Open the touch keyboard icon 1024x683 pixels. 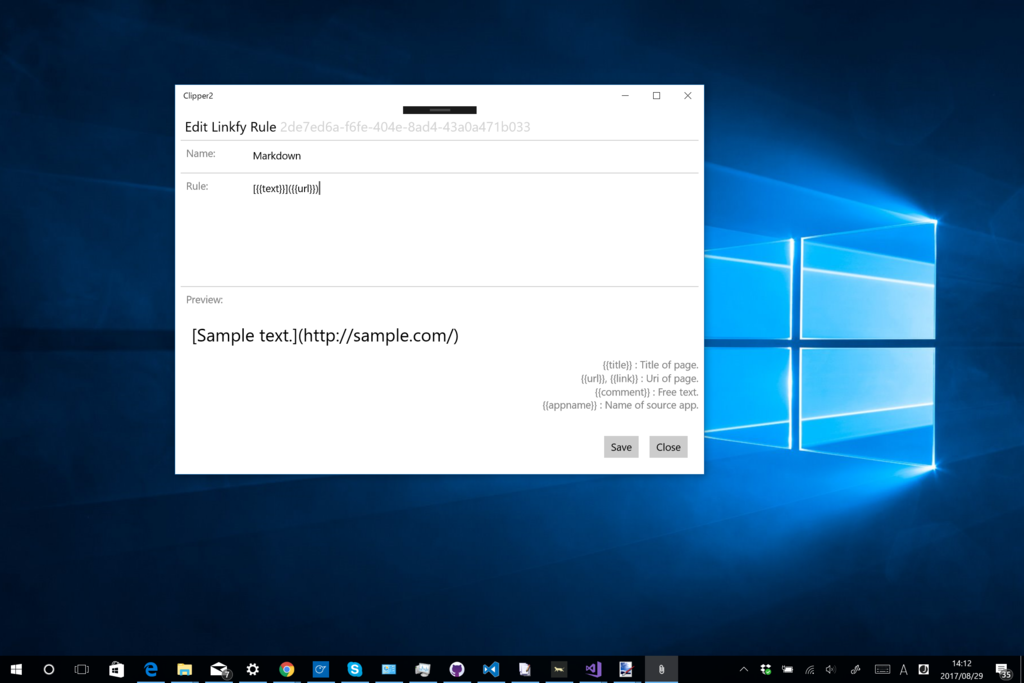click(882, 669)
